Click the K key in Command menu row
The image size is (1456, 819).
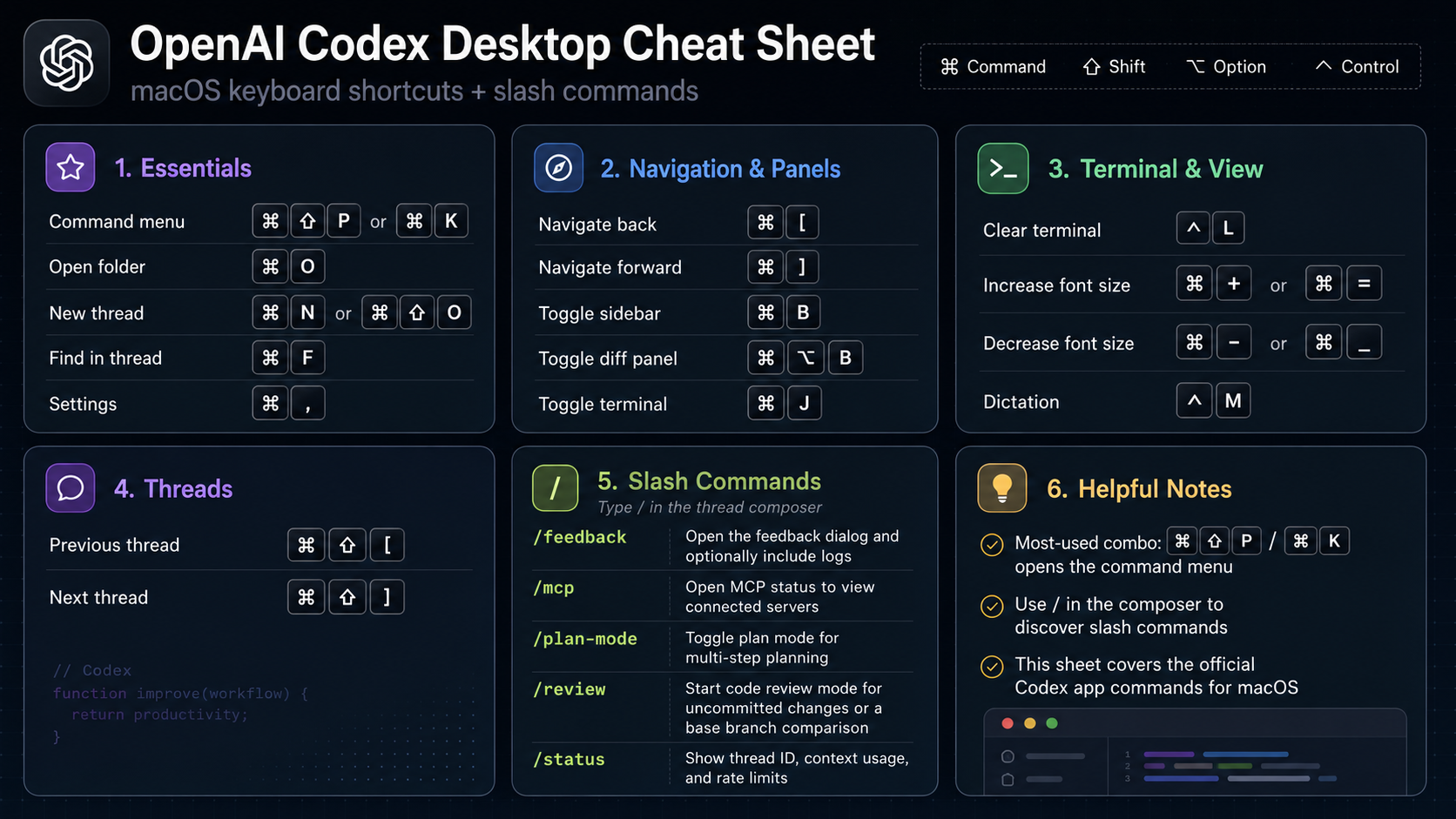[451, 221]
